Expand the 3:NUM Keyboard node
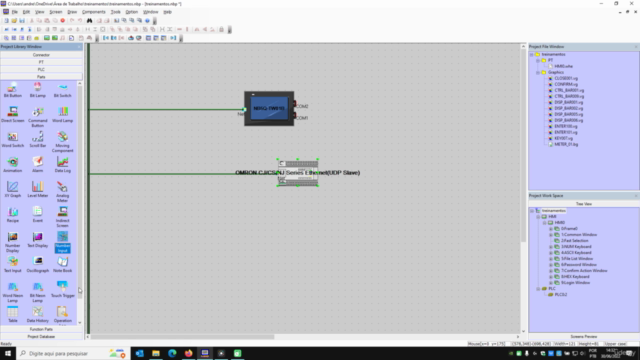The width and height of the screenshot is (640, 360). (551, 247)
